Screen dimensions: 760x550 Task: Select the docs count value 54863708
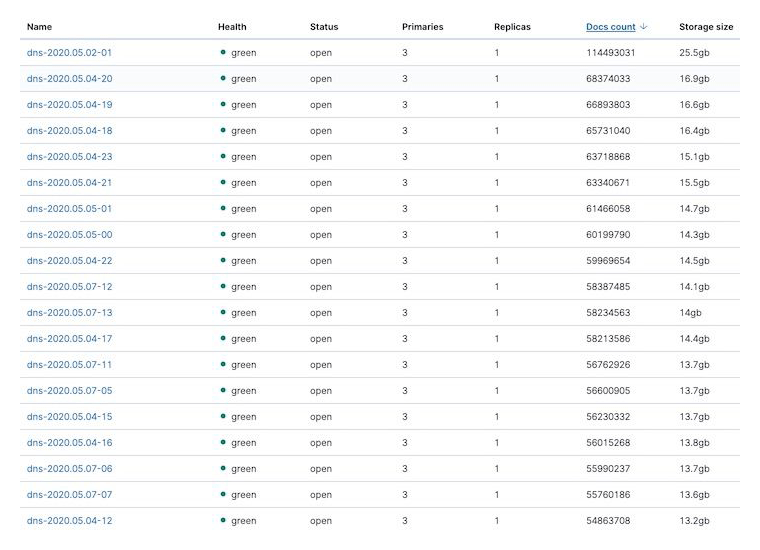[608, 520]
